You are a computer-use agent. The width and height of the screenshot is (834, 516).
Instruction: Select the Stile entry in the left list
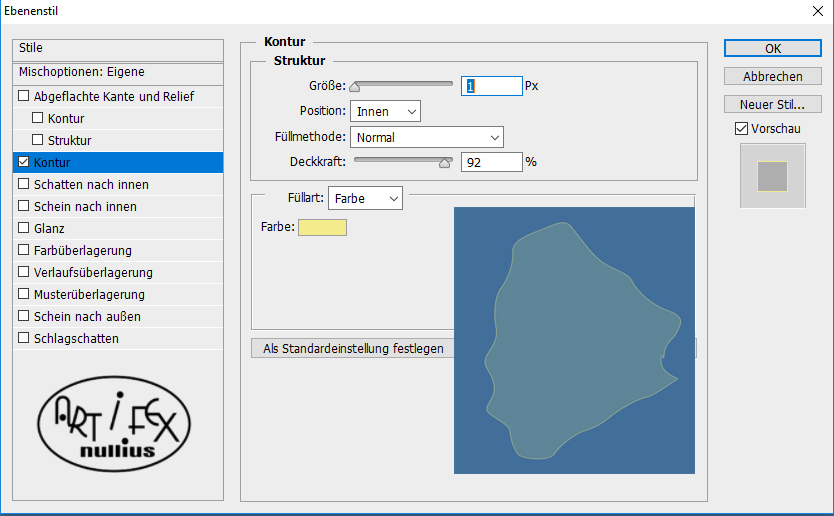coord(118,48)
